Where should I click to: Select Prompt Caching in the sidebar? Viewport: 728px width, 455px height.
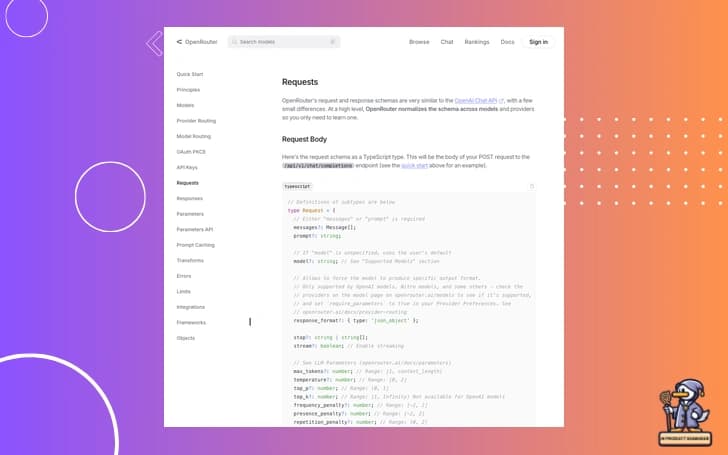pos(195,245)
